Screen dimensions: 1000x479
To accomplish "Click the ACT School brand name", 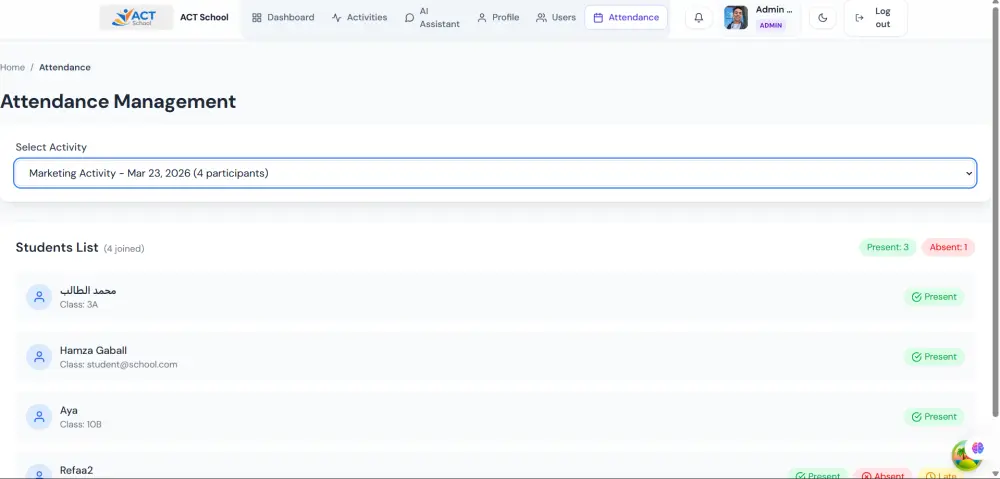I will pos(204,18).
